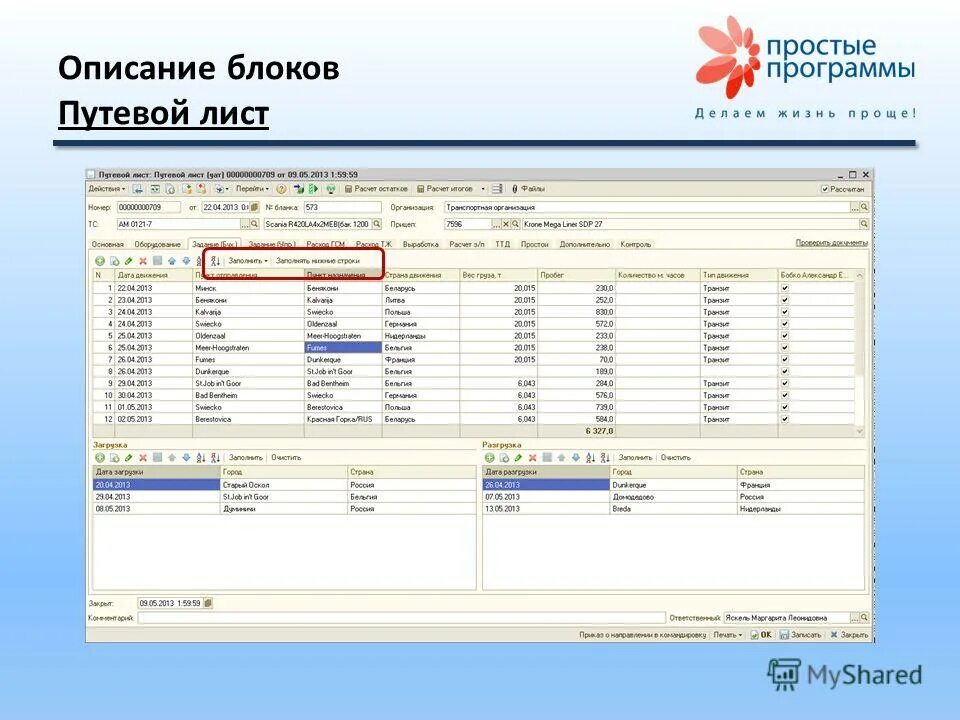Switch to the Расход ГСМ tab
This screenshot has width=960, height=720.
click(327, 245)
